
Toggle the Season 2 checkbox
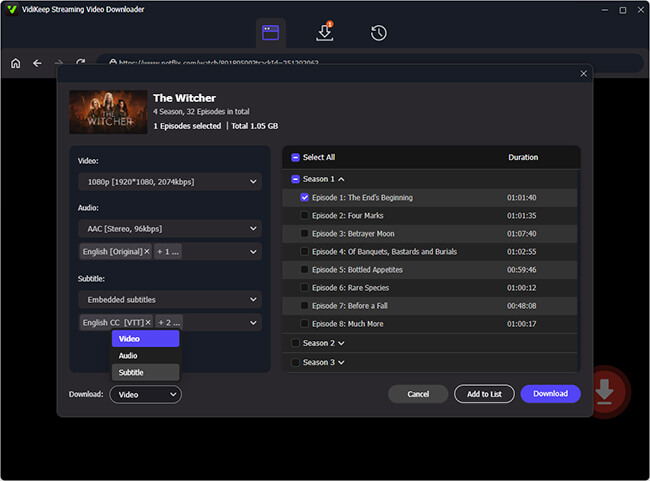pyautogui.click(x=295, y=343)
